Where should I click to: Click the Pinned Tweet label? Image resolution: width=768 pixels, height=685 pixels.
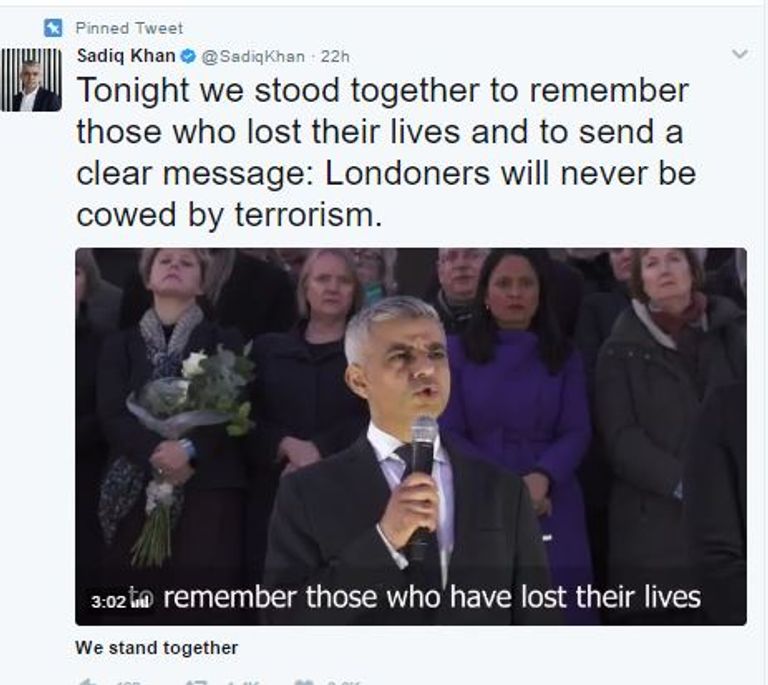(x=129, y=28)
